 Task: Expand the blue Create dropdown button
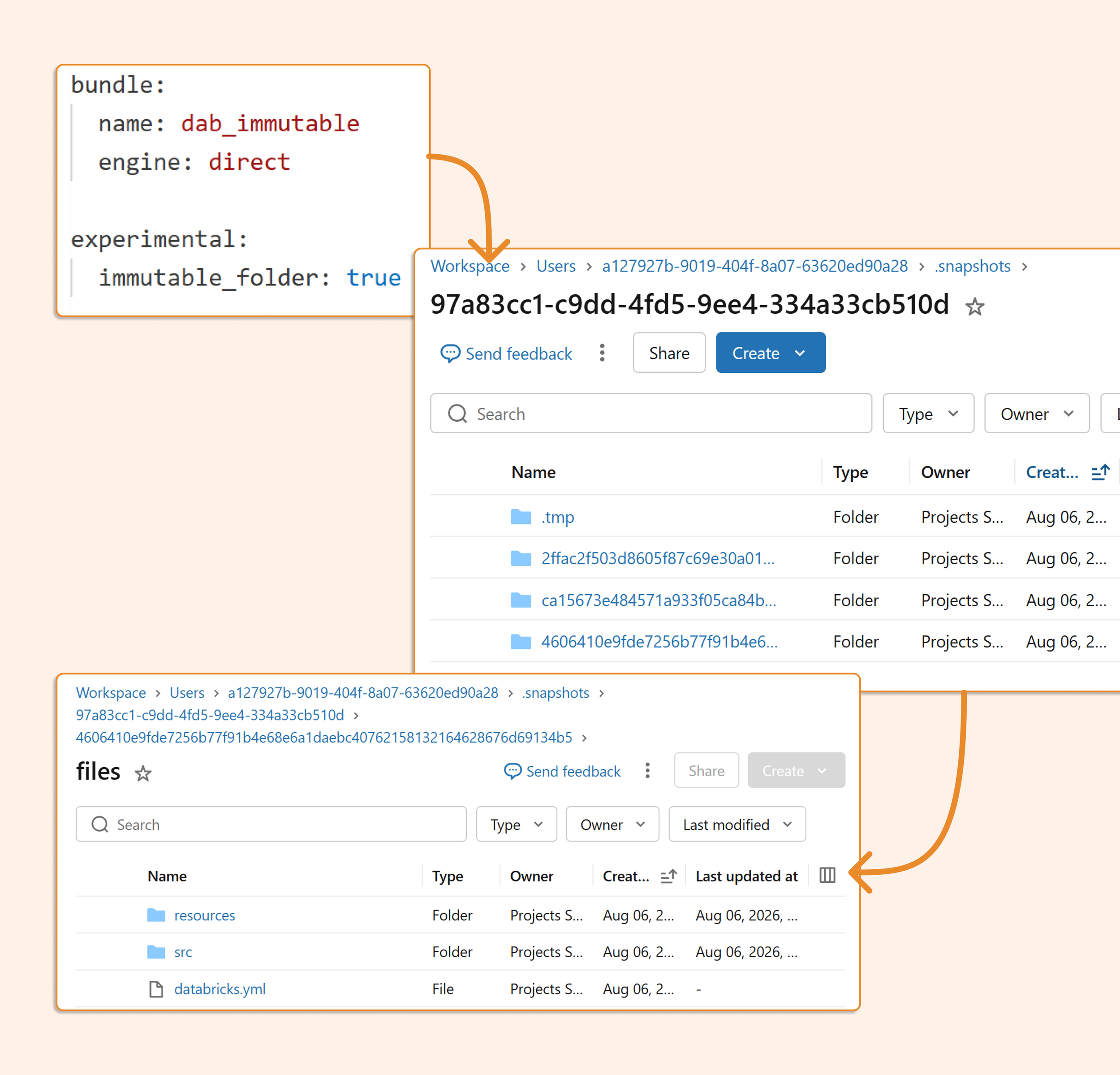770,353
